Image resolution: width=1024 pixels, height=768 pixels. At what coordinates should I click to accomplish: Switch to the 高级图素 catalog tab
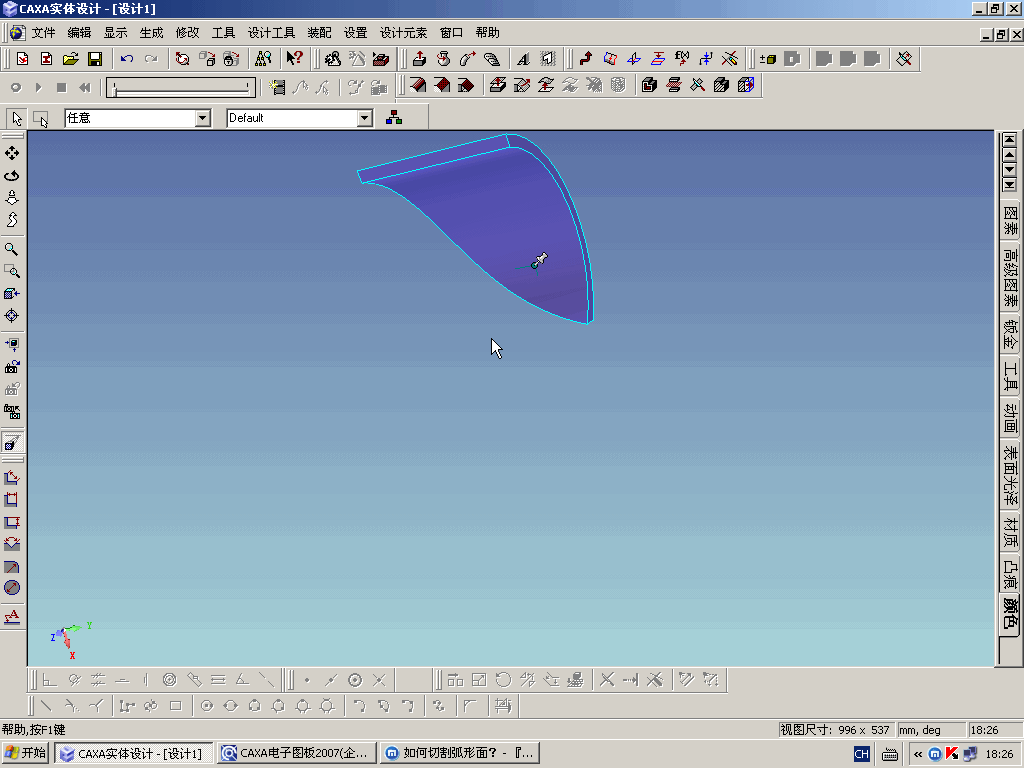click(1010, 277)
